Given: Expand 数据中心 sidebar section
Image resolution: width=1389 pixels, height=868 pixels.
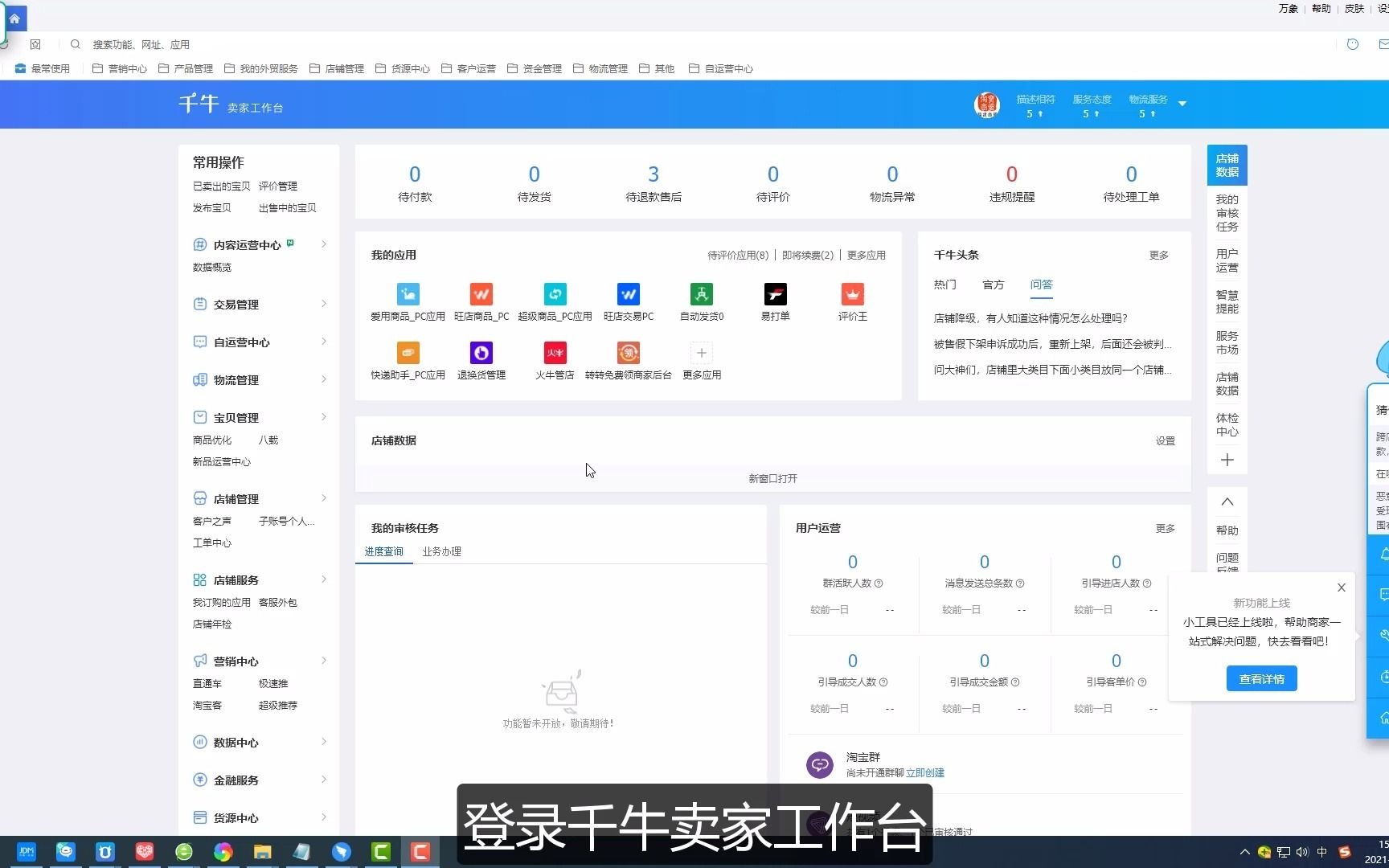Looking at the screenshot, I should point(324,742).
